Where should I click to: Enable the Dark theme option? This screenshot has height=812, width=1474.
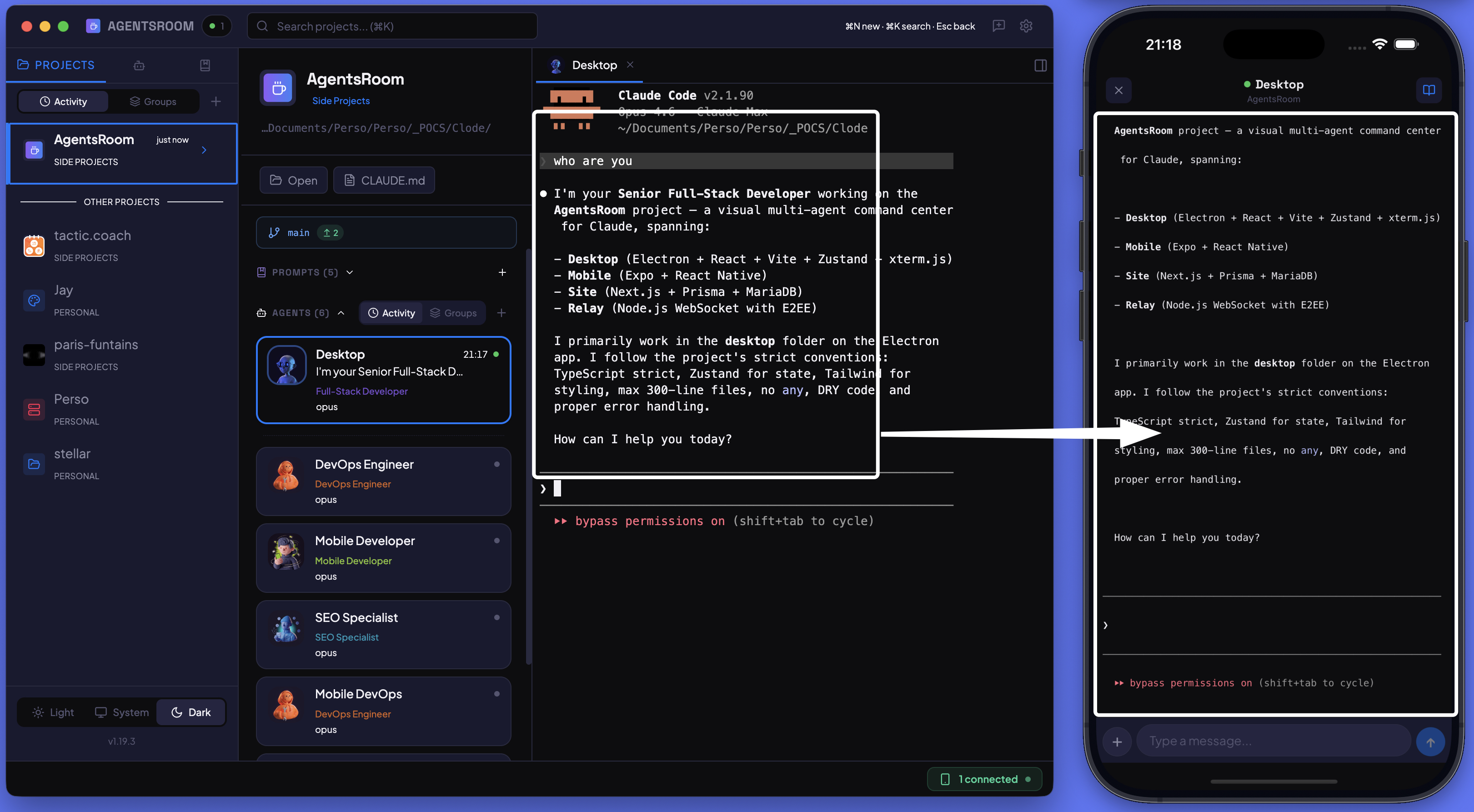(191, 712)
